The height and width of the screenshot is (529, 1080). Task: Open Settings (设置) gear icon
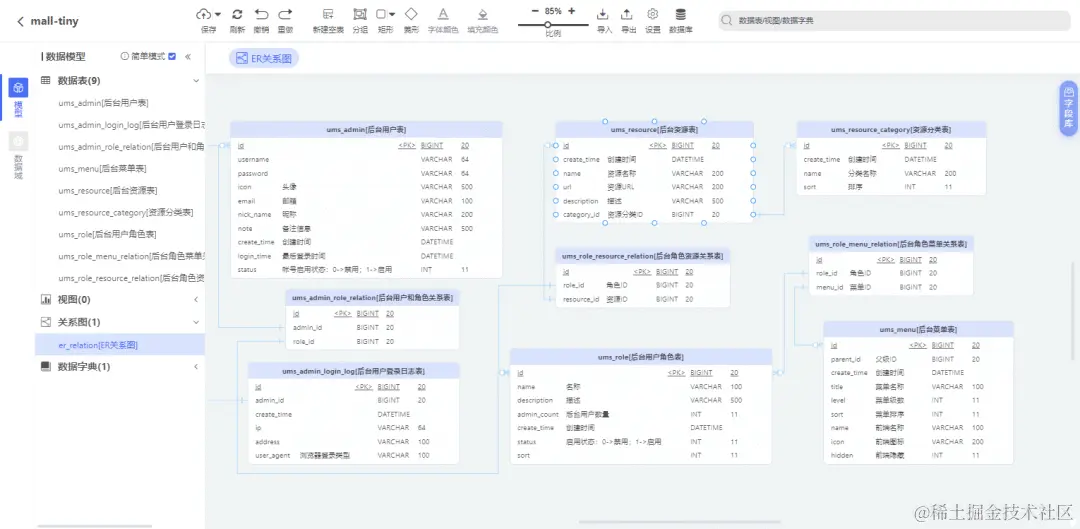pos(652,14)
